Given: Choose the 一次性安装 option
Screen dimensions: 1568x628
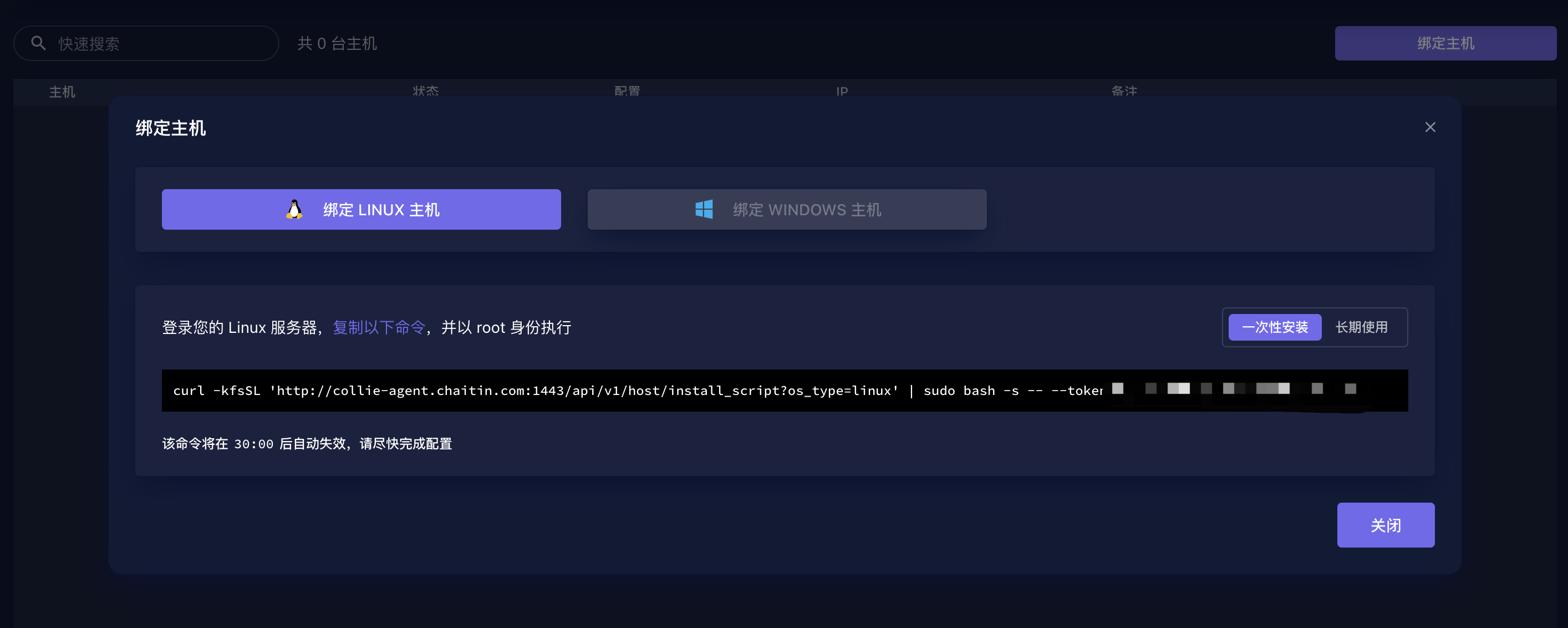Looking at the screenshot, I should (1274, 327).
